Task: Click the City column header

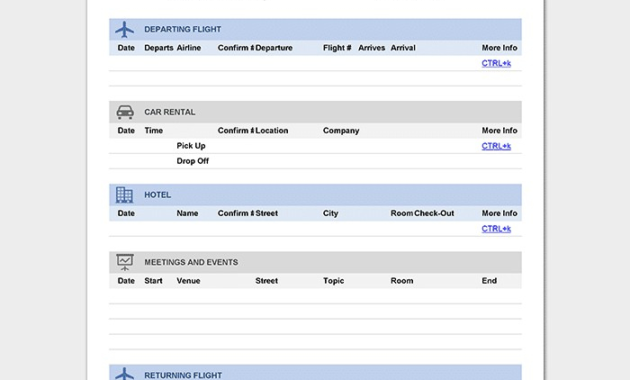Action: coord(331,213)
